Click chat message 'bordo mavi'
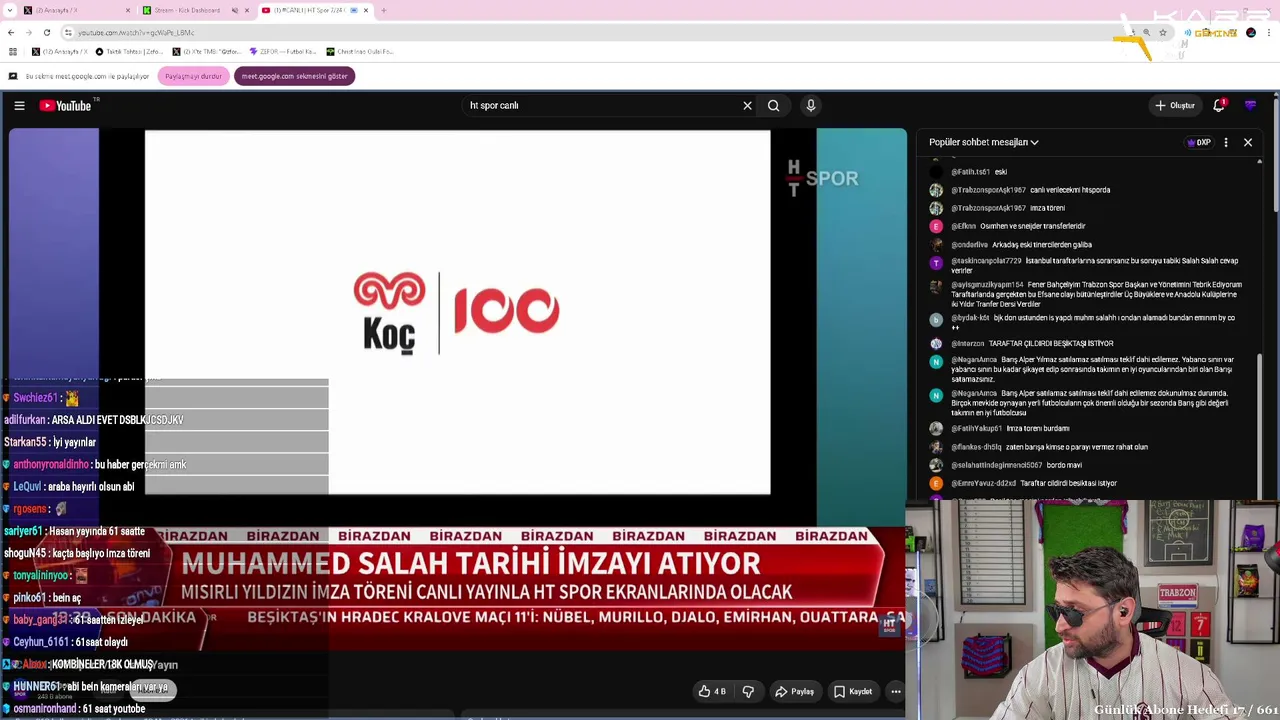1280x720 pixels. point(1064,465)
